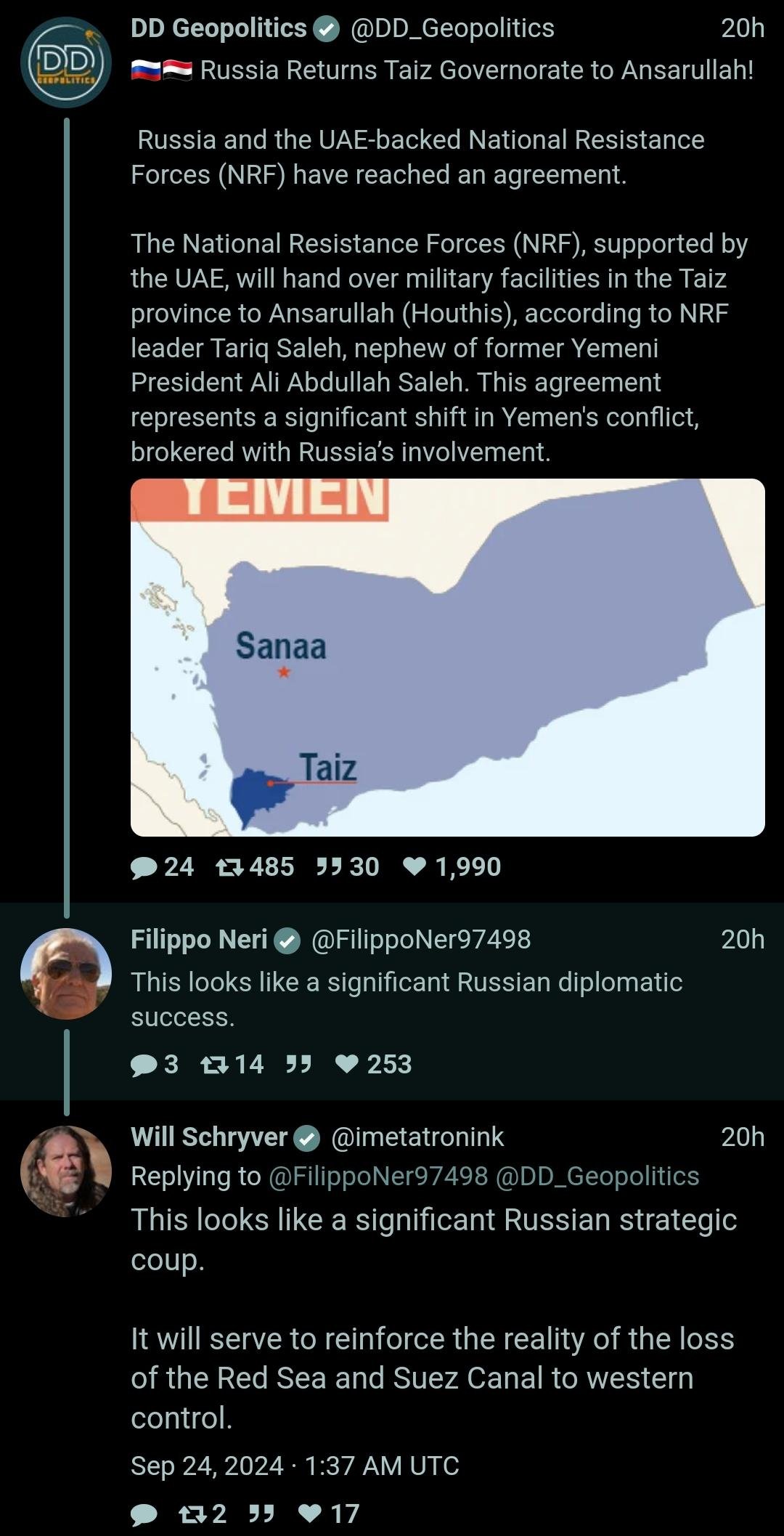Viewport: 784px width, 1536px height.
Task: Reply to Filippo Neri's comment
Action: coord(144,1064)
